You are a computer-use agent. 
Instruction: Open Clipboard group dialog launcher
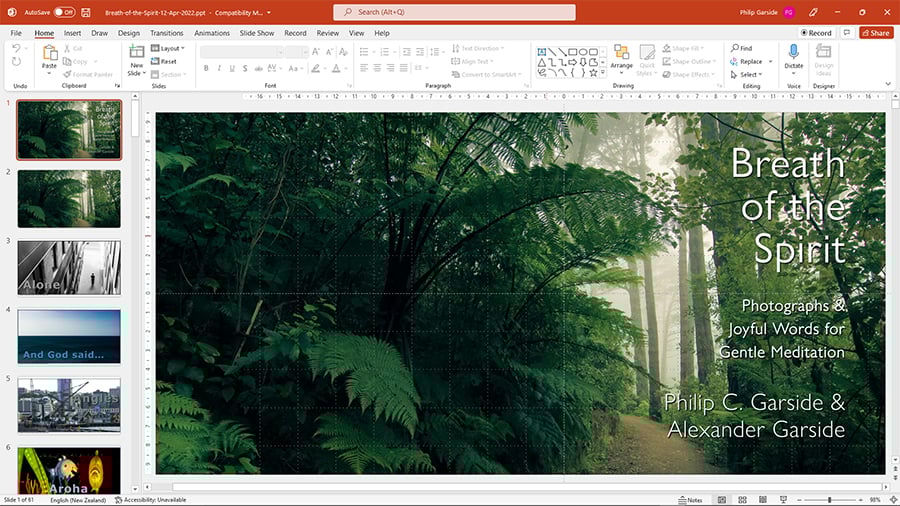coord(117,85)
